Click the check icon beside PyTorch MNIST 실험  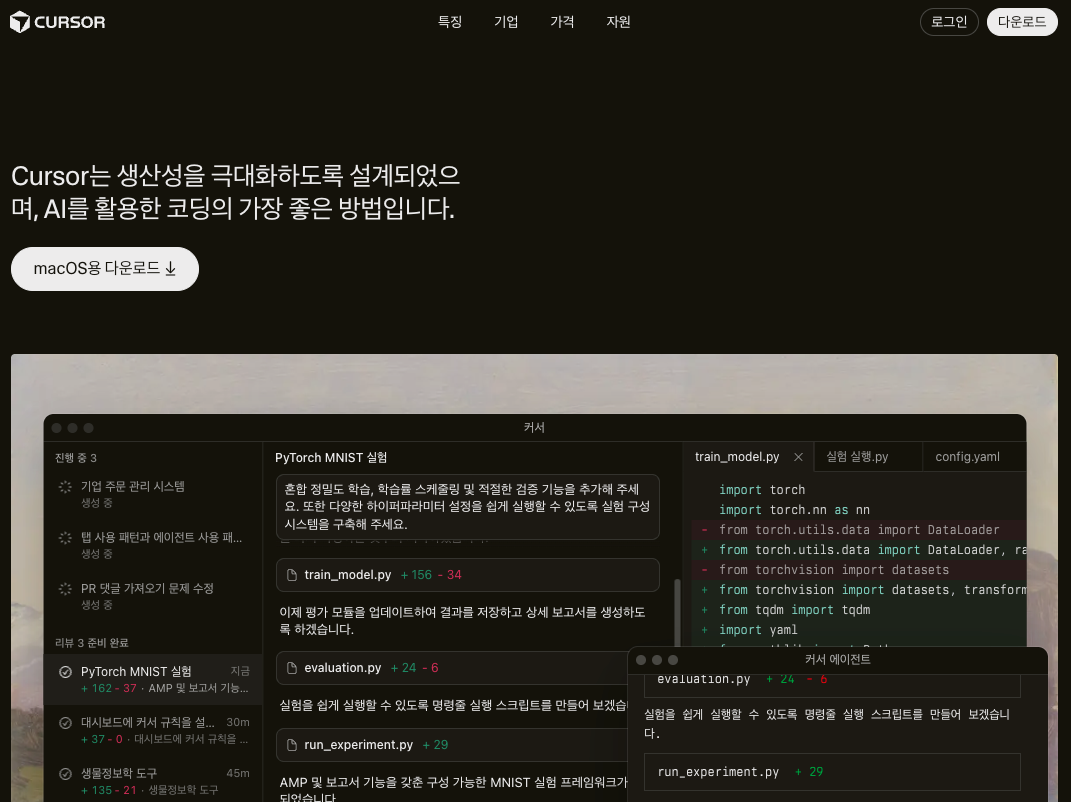[66, 672]
